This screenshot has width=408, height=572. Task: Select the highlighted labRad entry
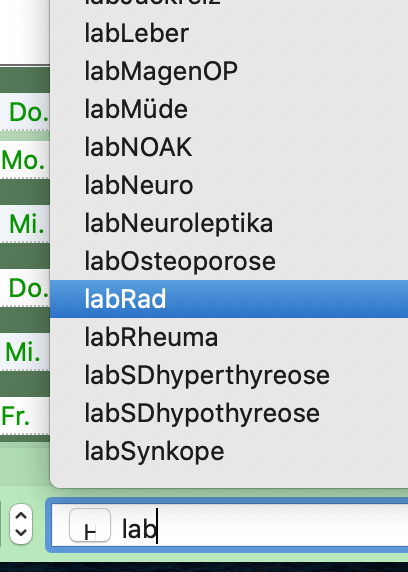(229, 299)
